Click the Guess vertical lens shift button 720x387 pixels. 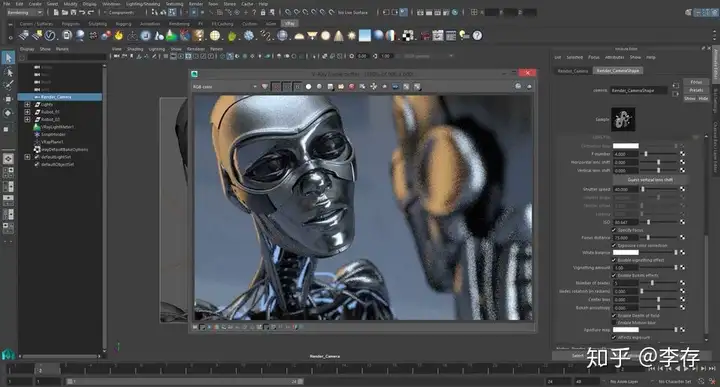650,179
